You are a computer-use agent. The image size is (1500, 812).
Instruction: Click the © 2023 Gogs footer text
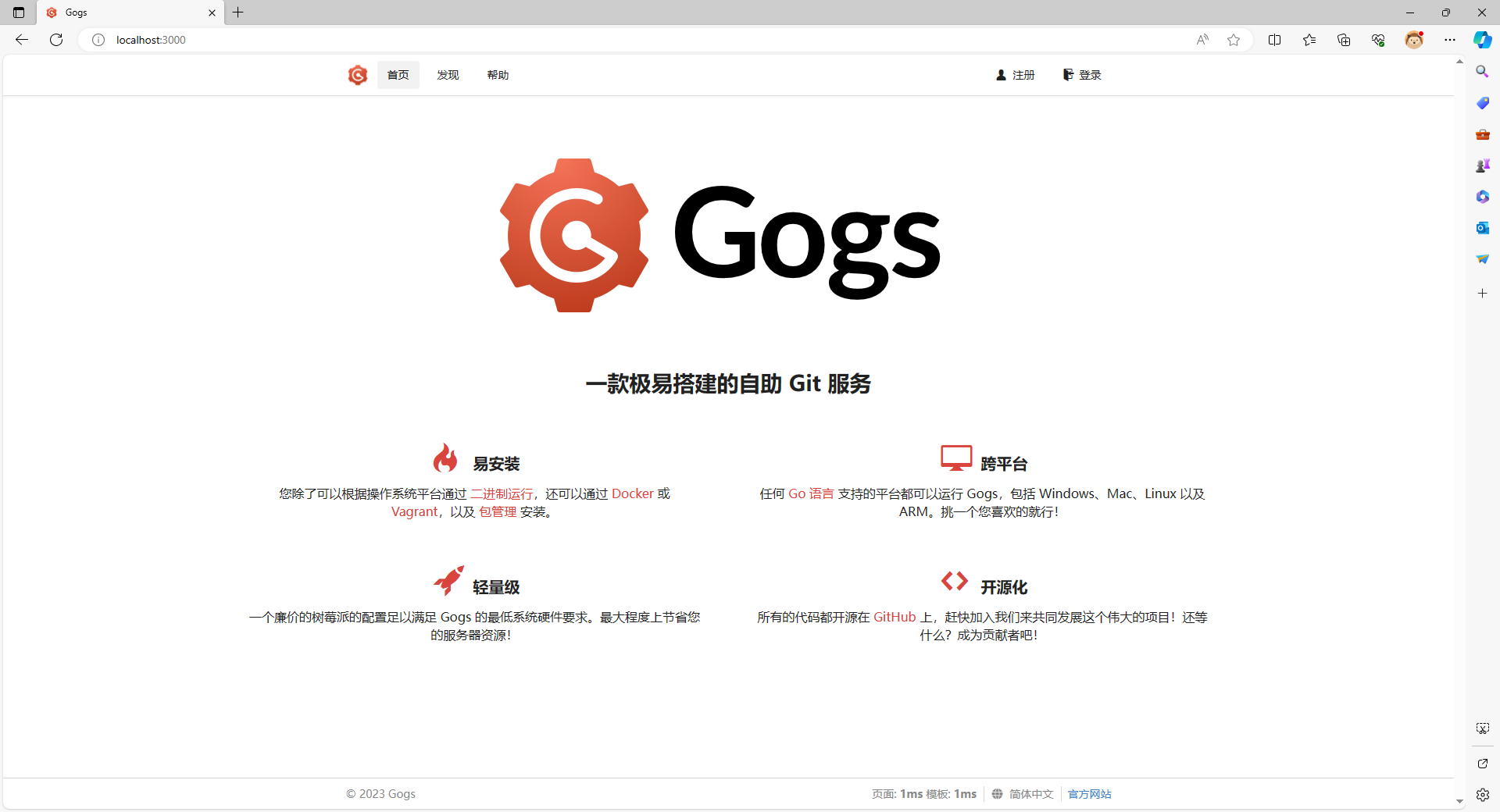point(381,794)
